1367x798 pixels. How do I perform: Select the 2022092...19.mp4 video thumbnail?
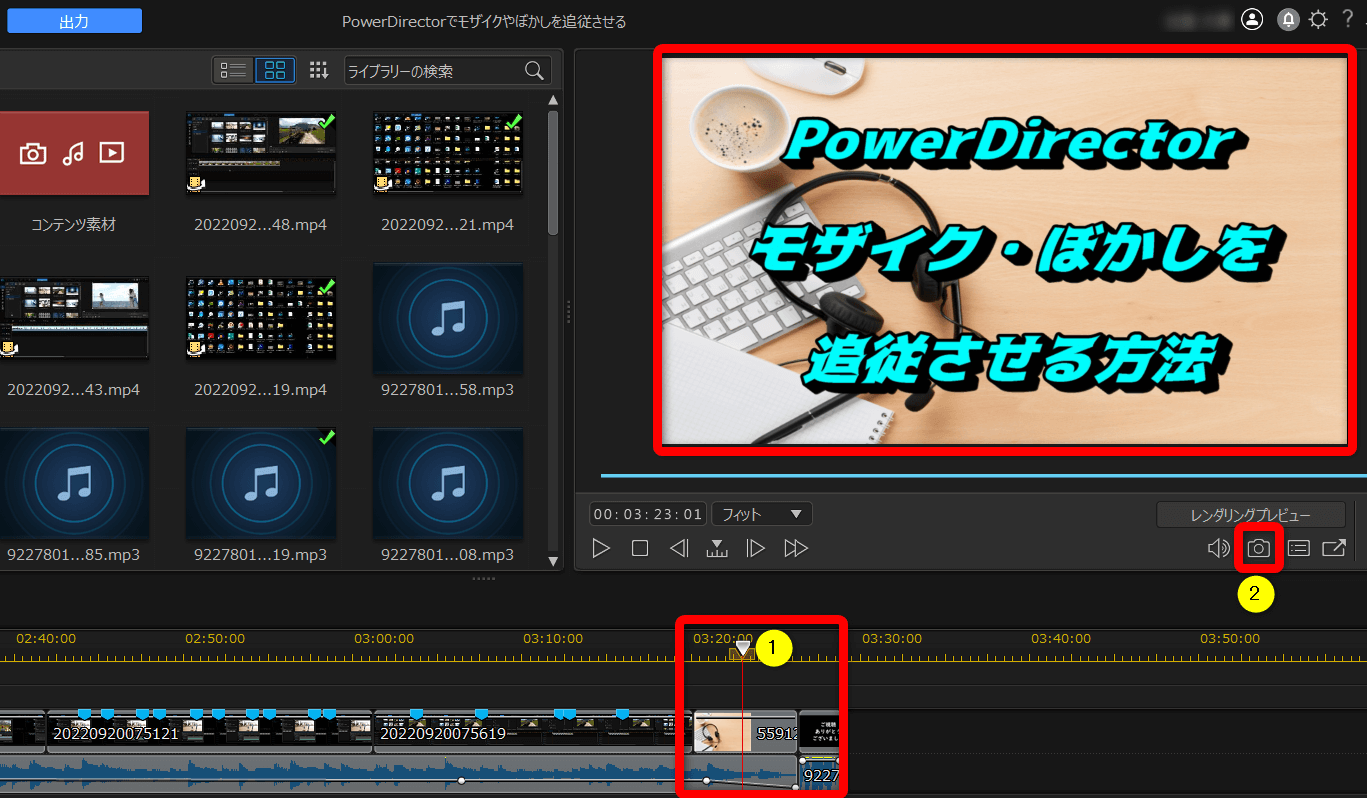(261, 318)
